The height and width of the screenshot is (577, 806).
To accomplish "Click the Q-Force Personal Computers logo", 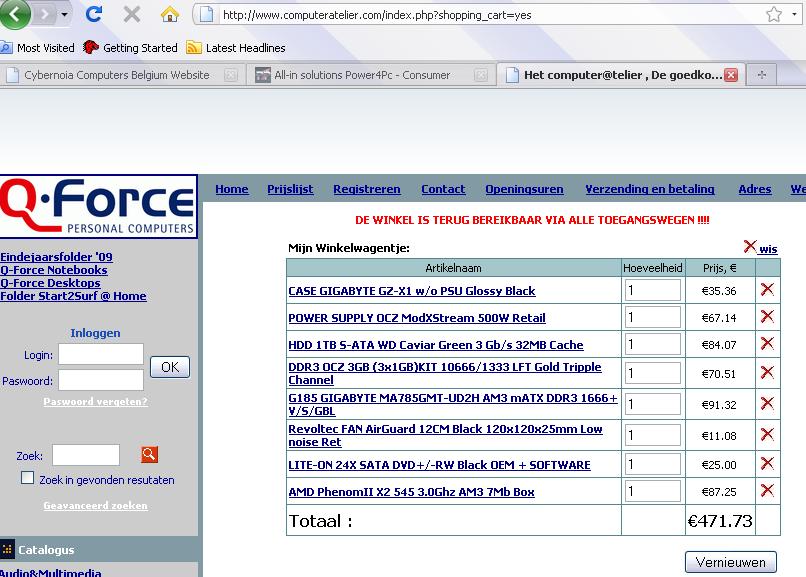I will 98,207.
